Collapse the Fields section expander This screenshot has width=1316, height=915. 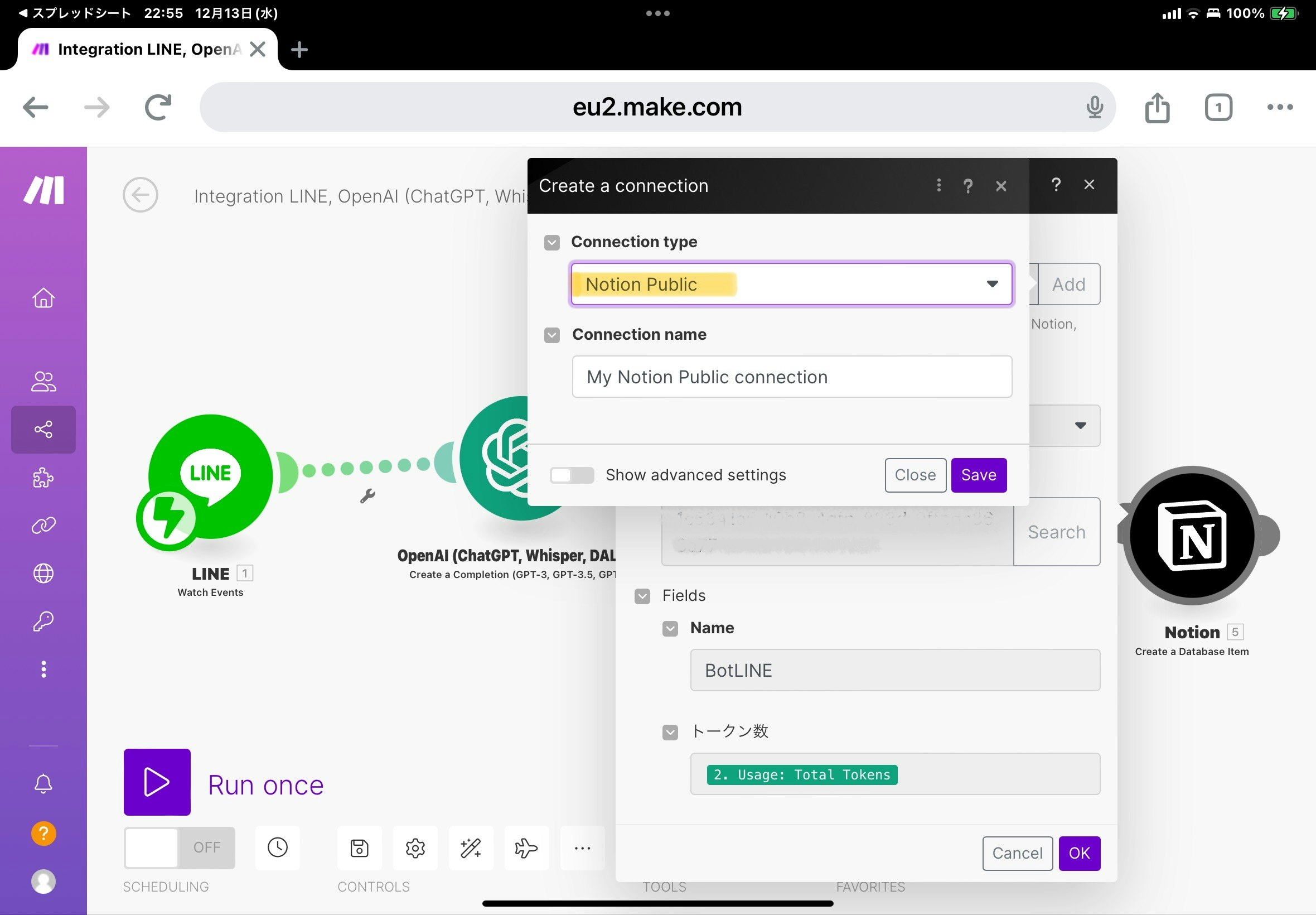click(642, 596)
